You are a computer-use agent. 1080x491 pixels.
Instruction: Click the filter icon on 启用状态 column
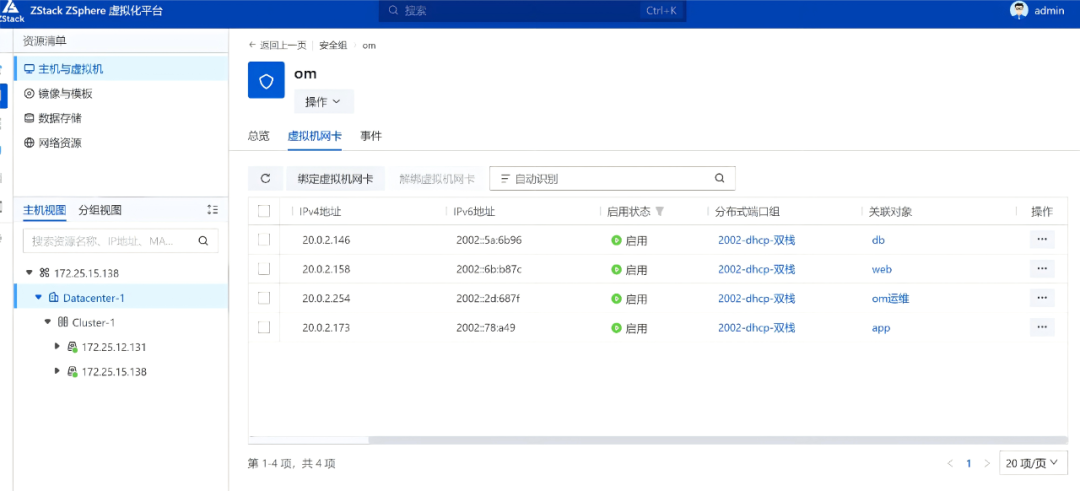659,211
